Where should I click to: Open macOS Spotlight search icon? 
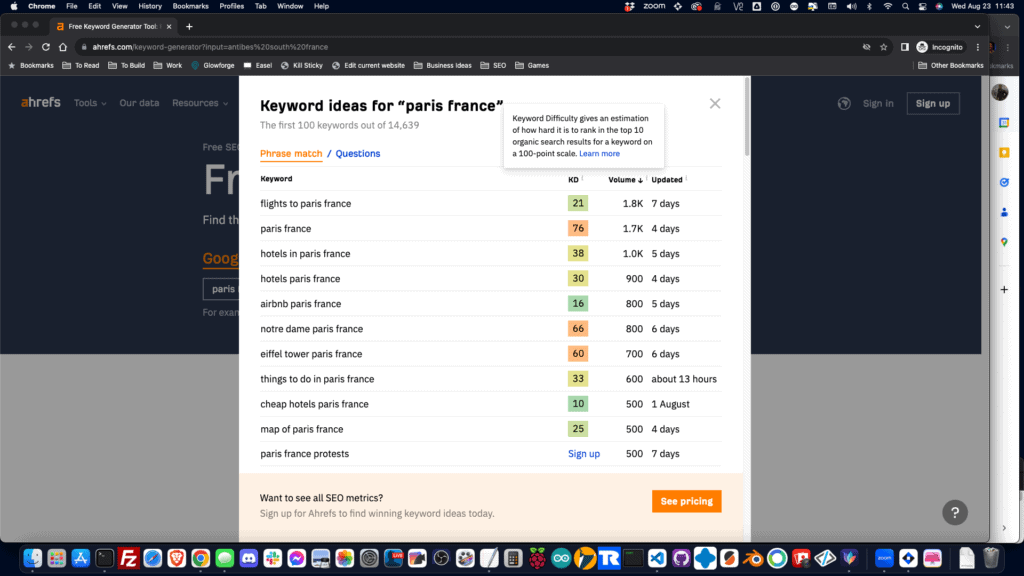point(905,7)
